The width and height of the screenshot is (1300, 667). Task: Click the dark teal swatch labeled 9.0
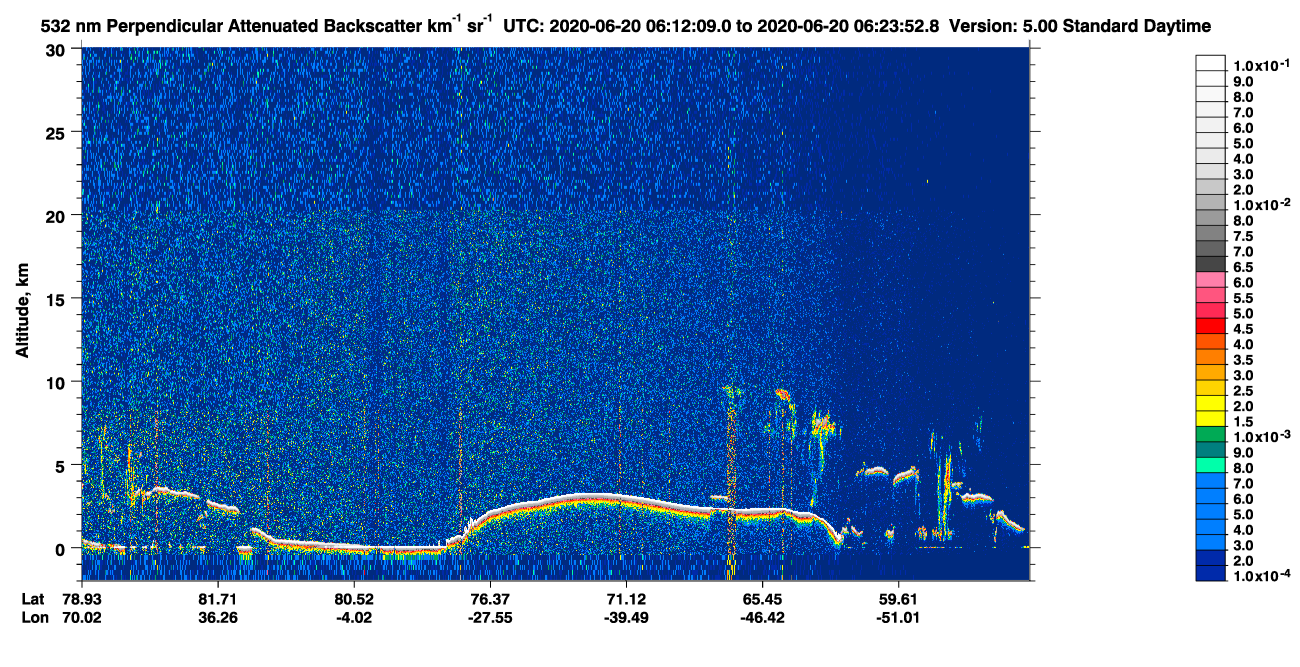pos(1210,451)
